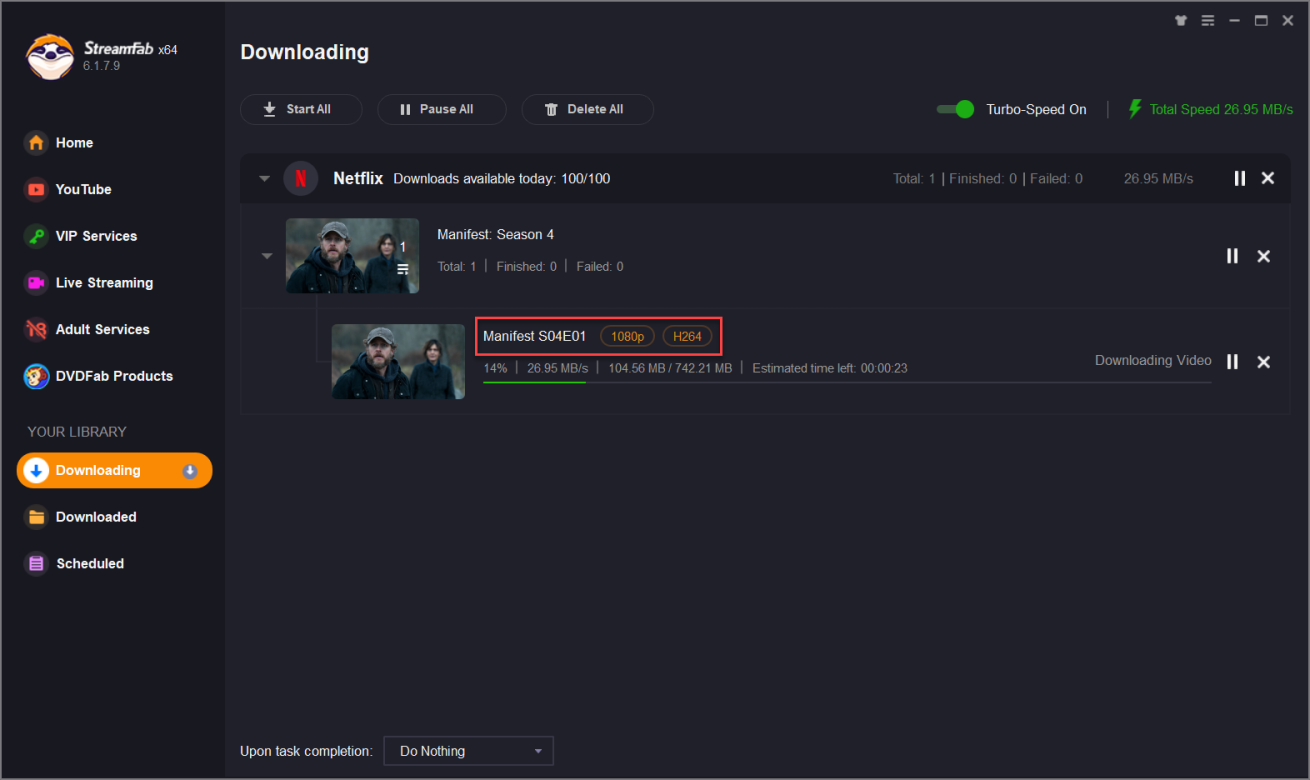Click the YouTube play icon
This screenshot has height=780, width=1310.
36,189
